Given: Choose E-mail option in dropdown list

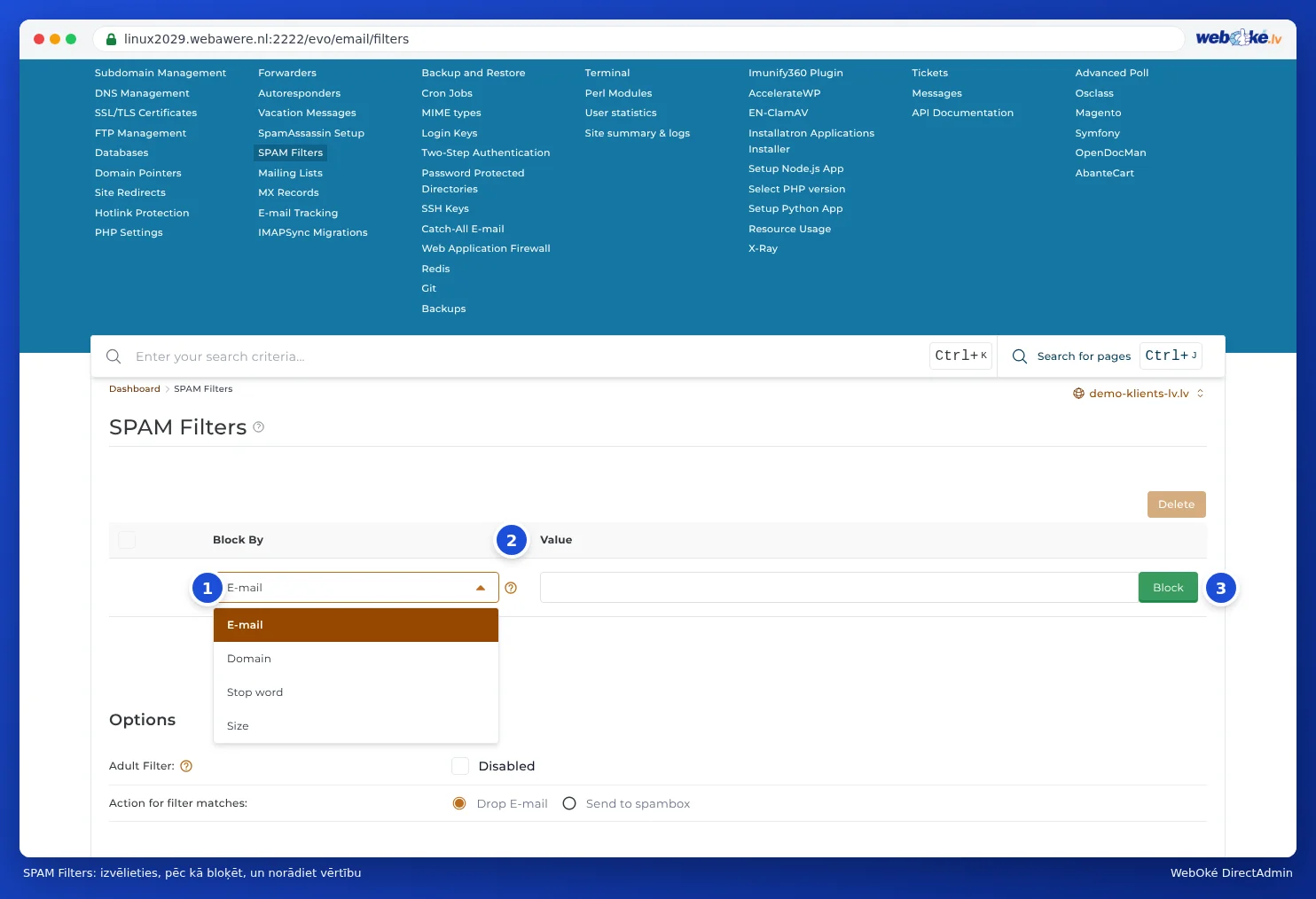Looking at the screenshot, I should coord(356,625).
